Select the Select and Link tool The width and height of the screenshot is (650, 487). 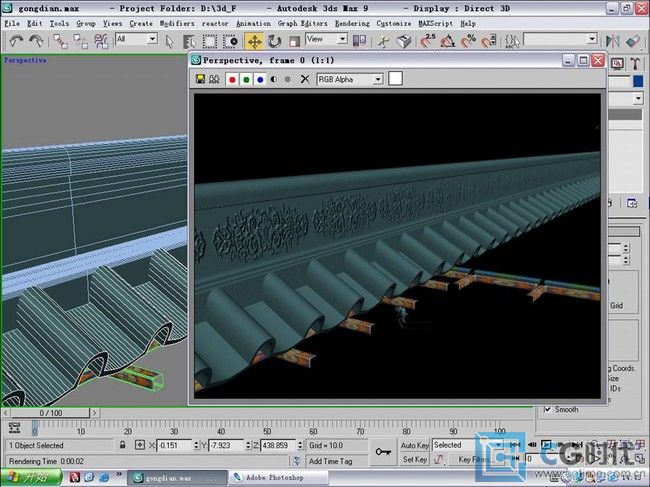click(61, 41)
